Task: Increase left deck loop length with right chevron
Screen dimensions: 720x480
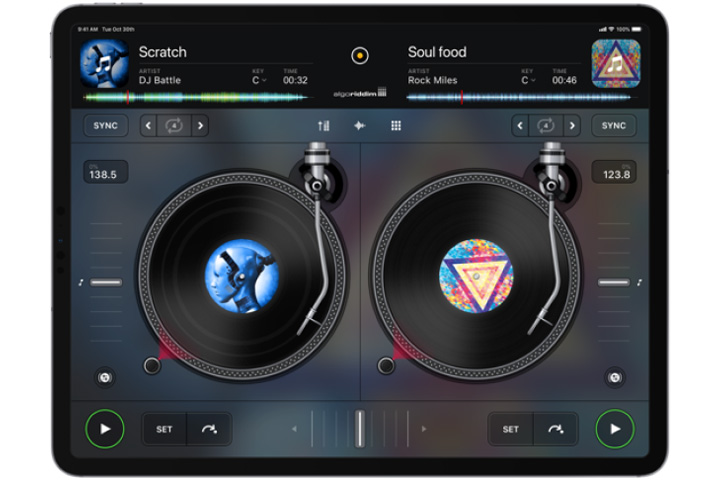Action: point(200,126)
